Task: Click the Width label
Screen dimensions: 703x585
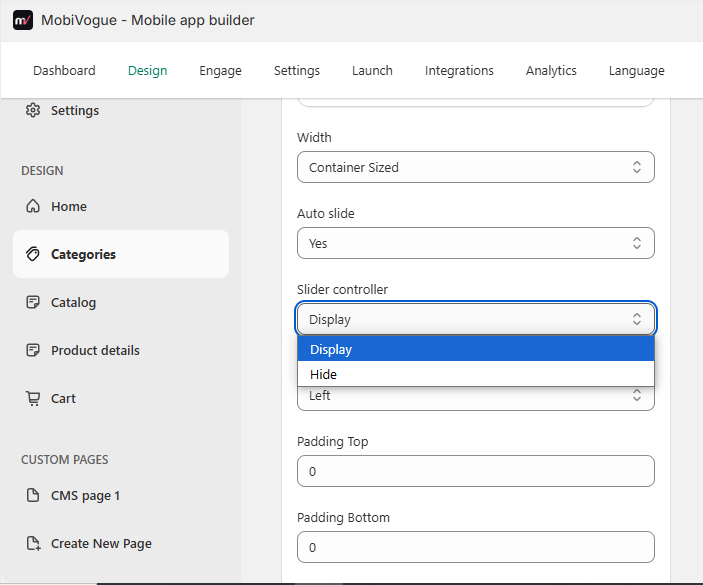Action: [314, 137]
